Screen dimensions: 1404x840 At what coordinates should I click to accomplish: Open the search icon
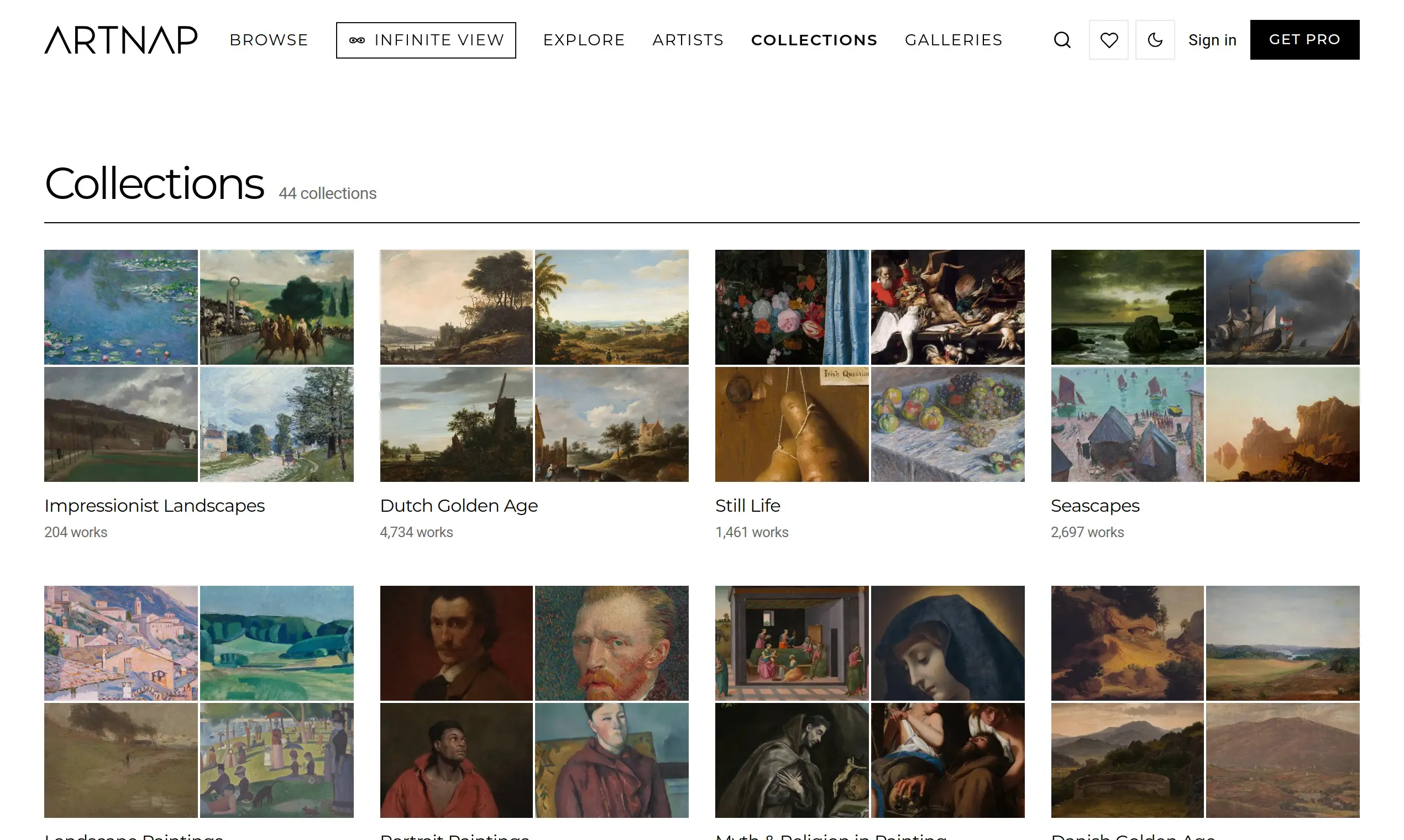pyautogui.click(x=1062, y=40)
